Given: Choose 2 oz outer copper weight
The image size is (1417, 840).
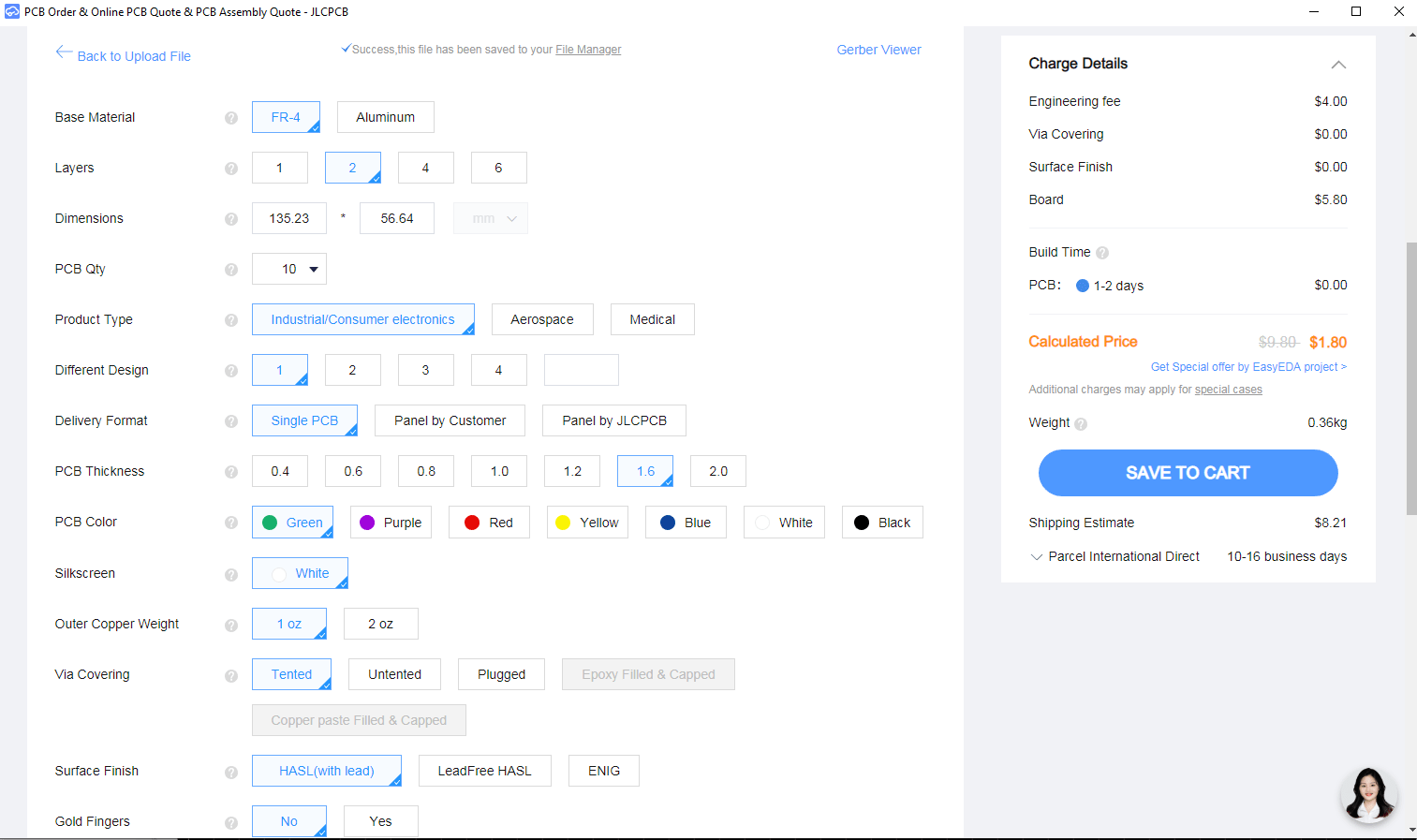Looking at the screenshot, I should tap(380, 624).
